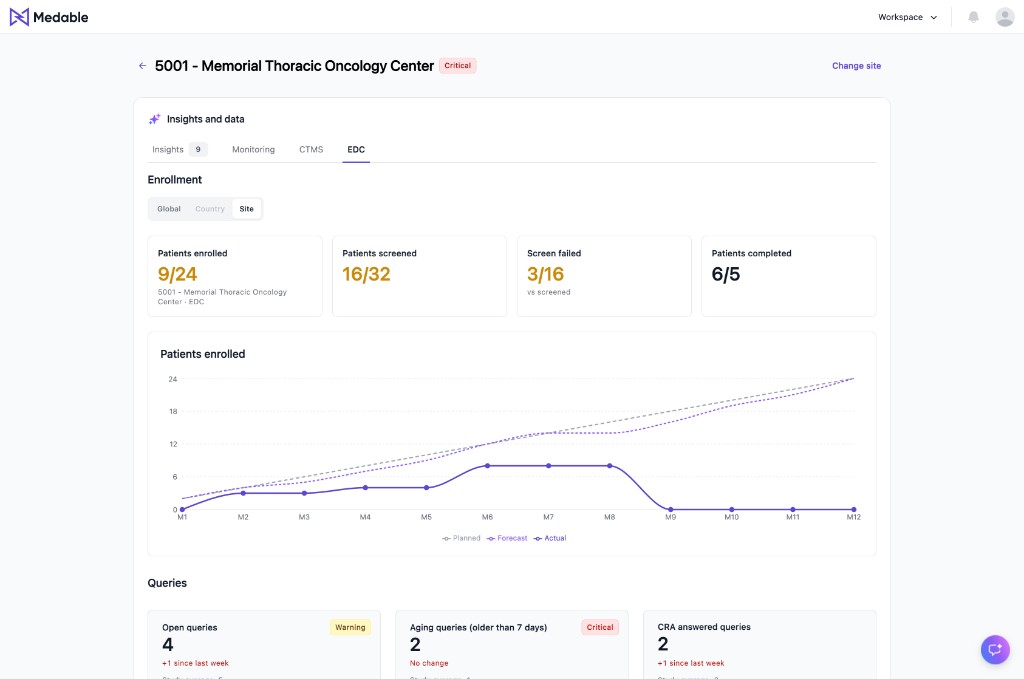This screenshot has height=679, width=1024.
Task: Select the EDC tab
Action: [356, 150]
